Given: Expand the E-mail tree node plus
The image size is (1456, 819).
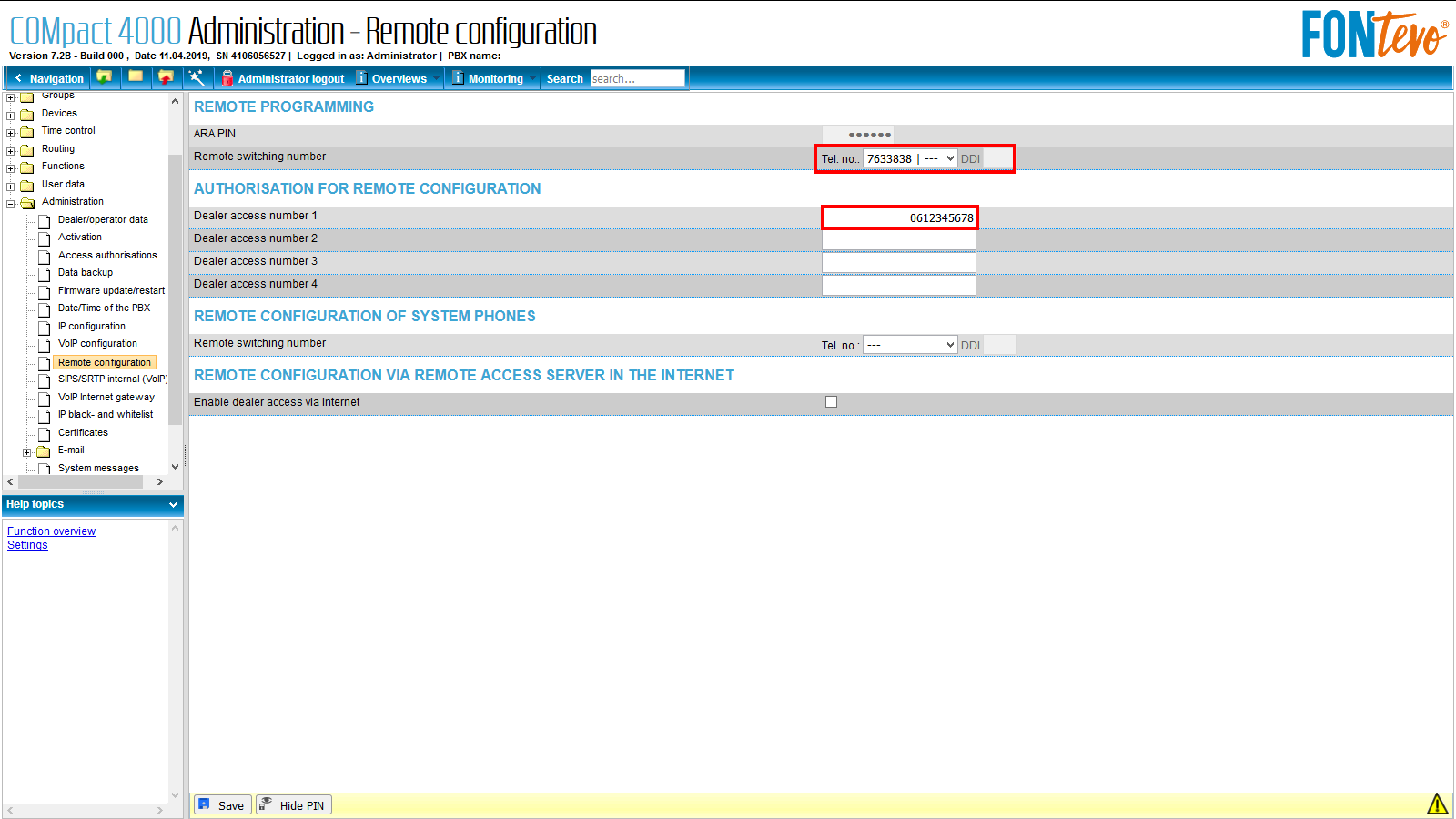Looking at the screenshot, I should (x=27, y=451).
